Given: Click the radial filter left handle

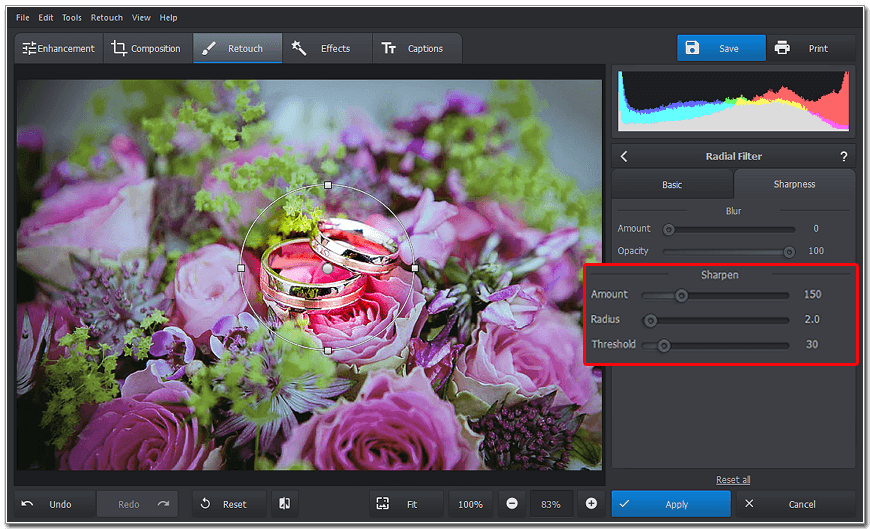Looking at the screenshot, I should (241, 268).
